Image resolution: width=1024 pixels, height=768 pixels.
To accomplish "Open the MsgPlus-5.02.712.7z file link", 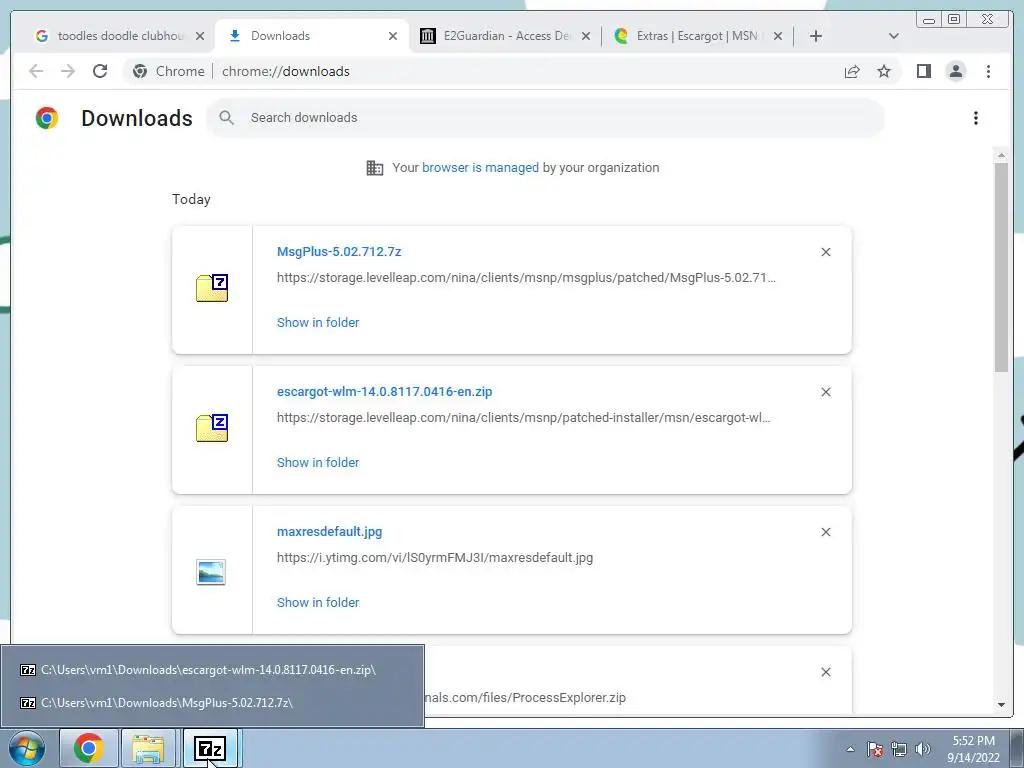I will coord(339,251).
